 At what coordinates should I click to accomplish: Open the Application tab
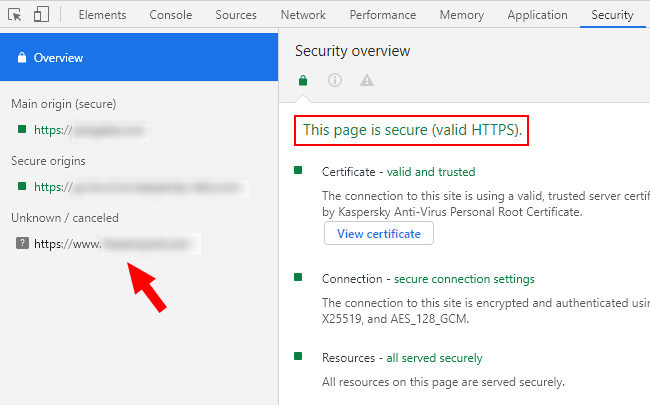538,15
